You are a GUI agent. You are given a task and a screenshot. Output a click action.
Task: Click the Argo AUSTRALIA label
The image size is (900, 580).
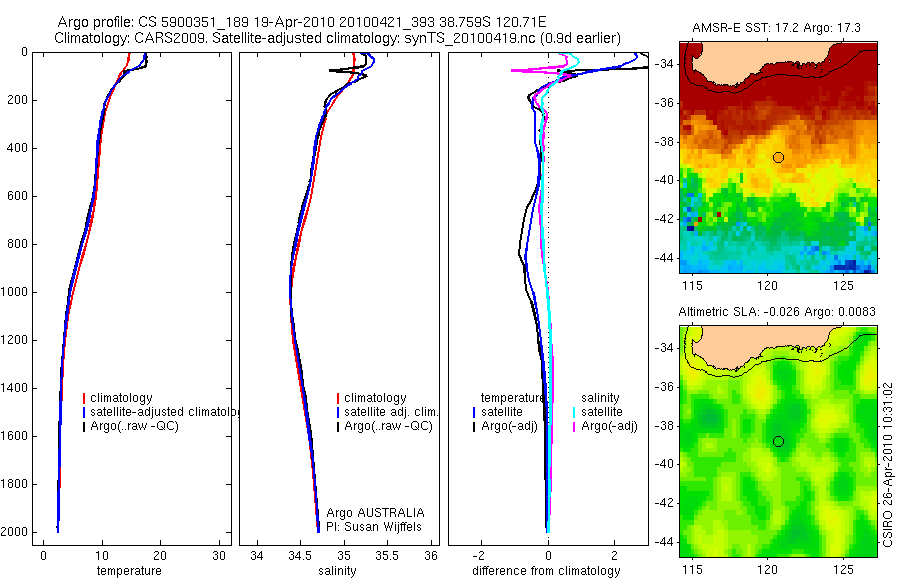coord(375,512)
